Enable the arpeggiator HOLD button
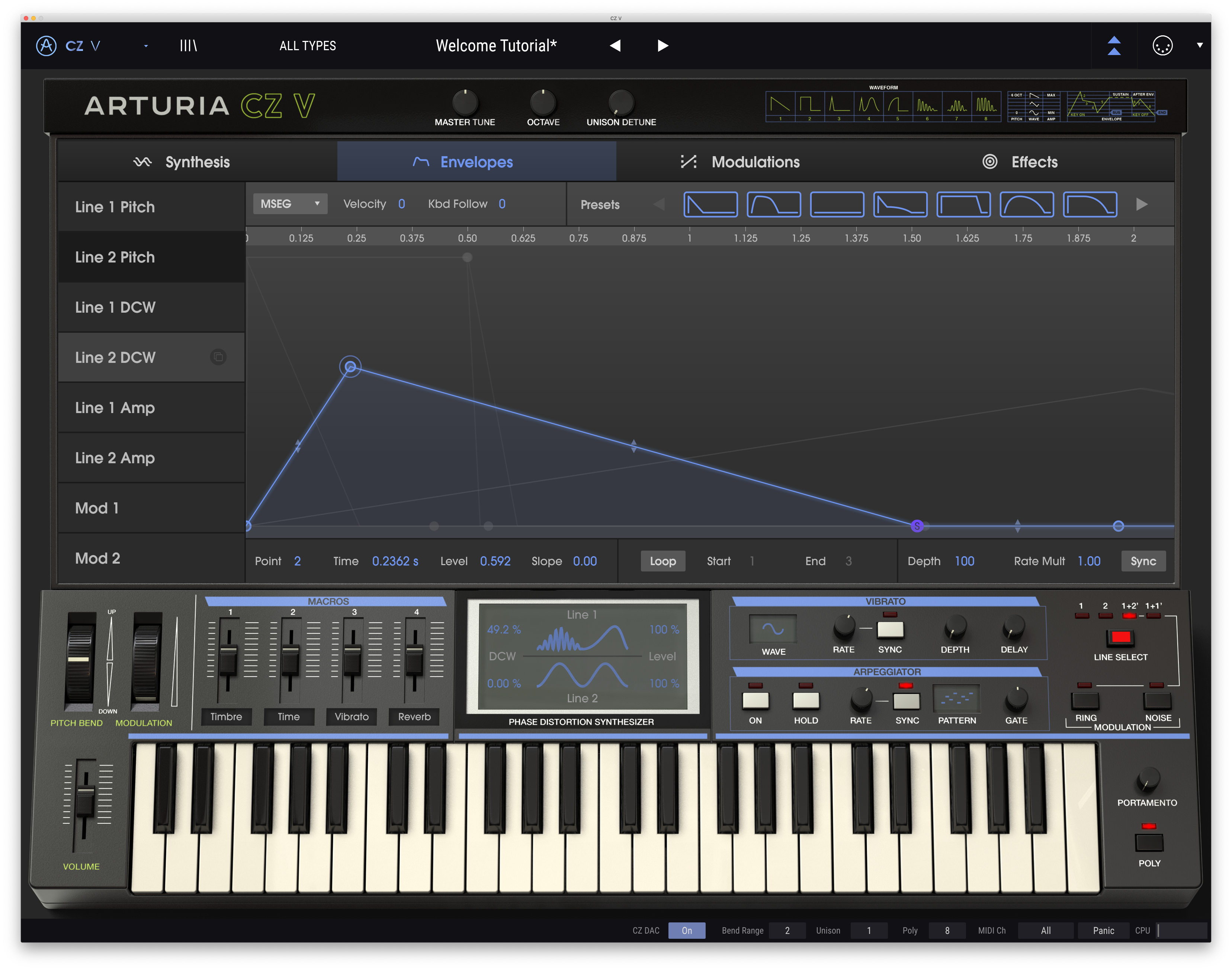 pos(806,700)
